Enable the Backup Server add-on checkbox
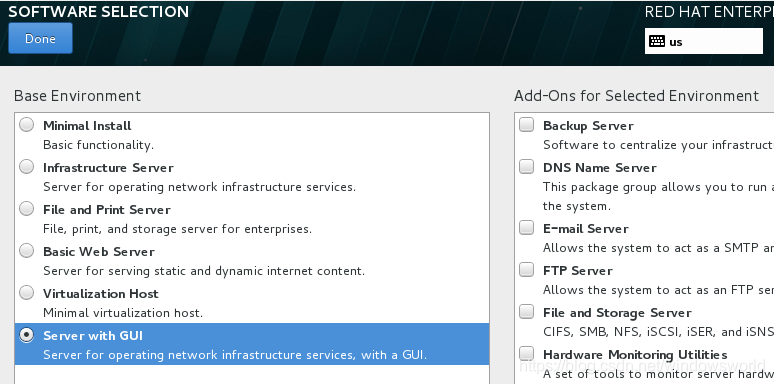 pyautogui.click(x=527, y=125)
